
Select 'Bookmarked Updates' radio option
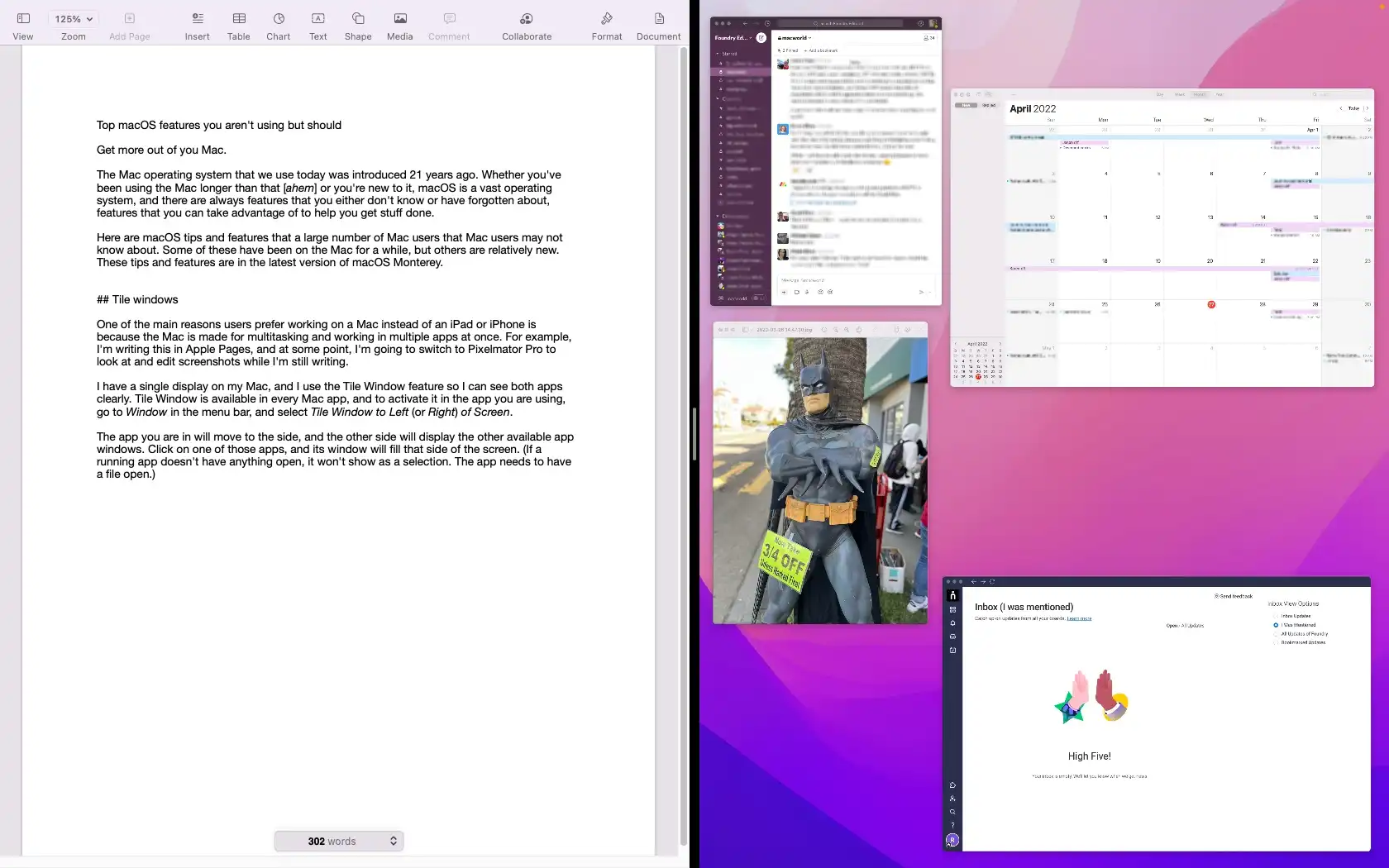(x=1276, y=642)
